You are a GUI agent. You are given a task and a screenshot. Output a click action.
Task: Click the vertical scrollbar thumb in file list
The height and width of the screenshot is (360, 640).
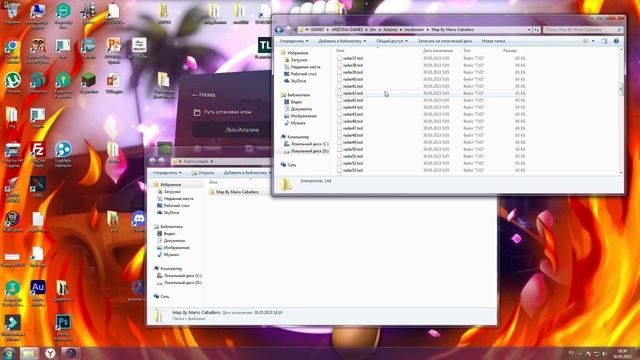[x=621, y=89]
